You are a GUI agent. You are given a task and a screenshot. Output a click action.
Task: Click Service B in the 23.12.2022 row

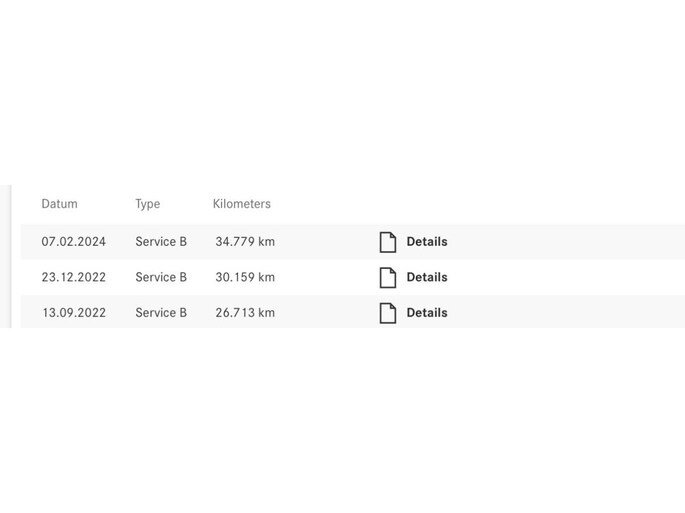click(x=161, y=277)
